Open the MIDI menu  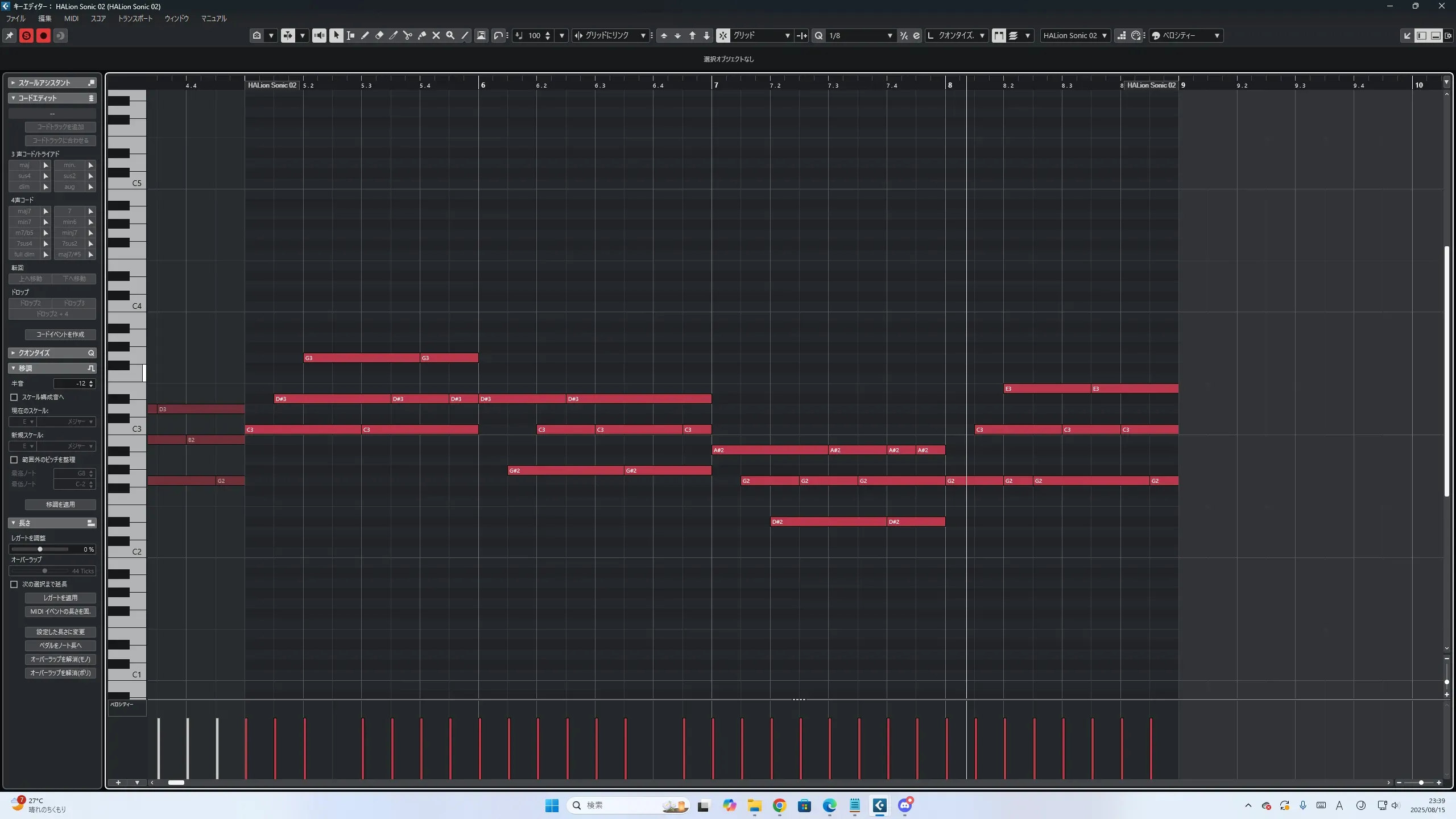click(71, 18)
